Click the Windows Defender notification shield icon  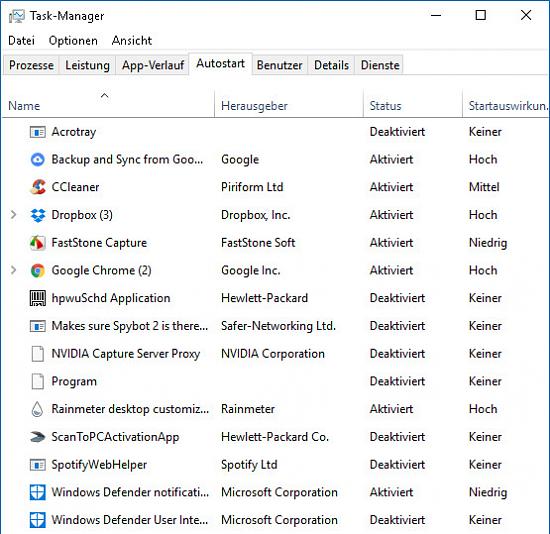38,492
